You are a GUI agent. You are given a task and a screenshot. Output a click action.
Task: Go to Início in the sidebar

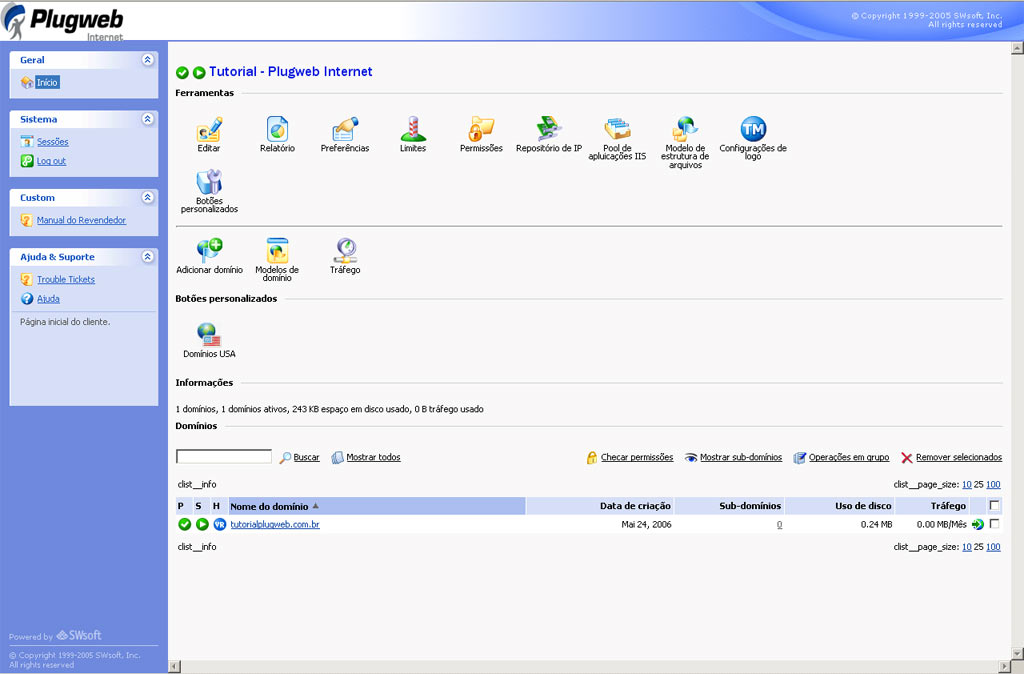click(47, 82)
